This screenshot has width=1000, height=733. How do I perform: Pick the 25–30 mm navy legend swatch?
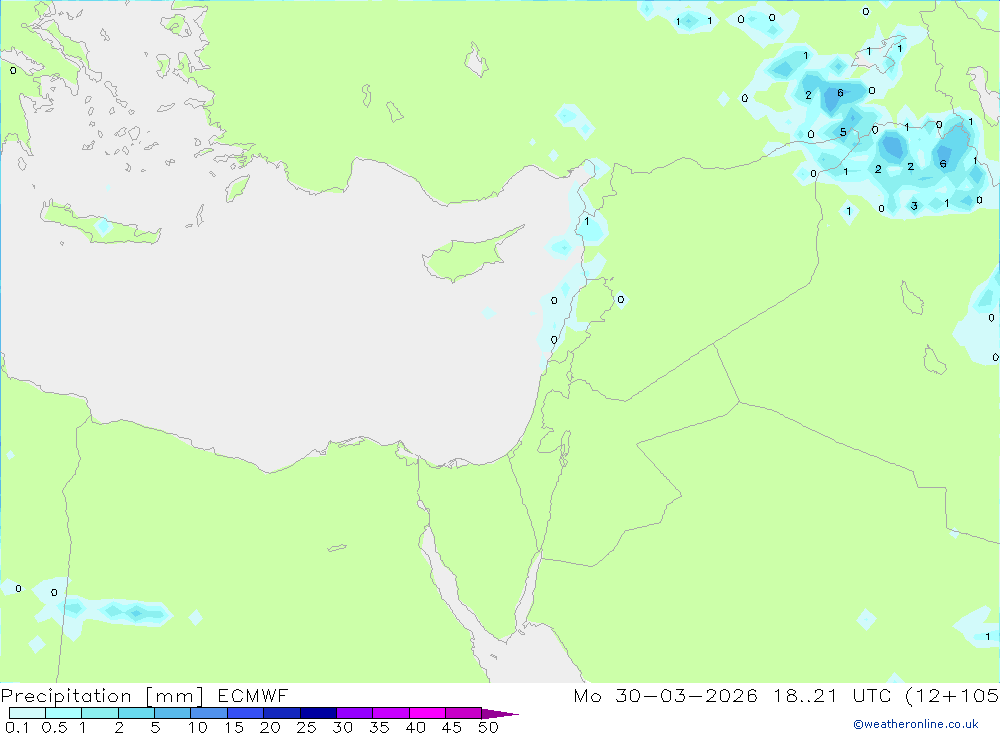click(318, 713)
